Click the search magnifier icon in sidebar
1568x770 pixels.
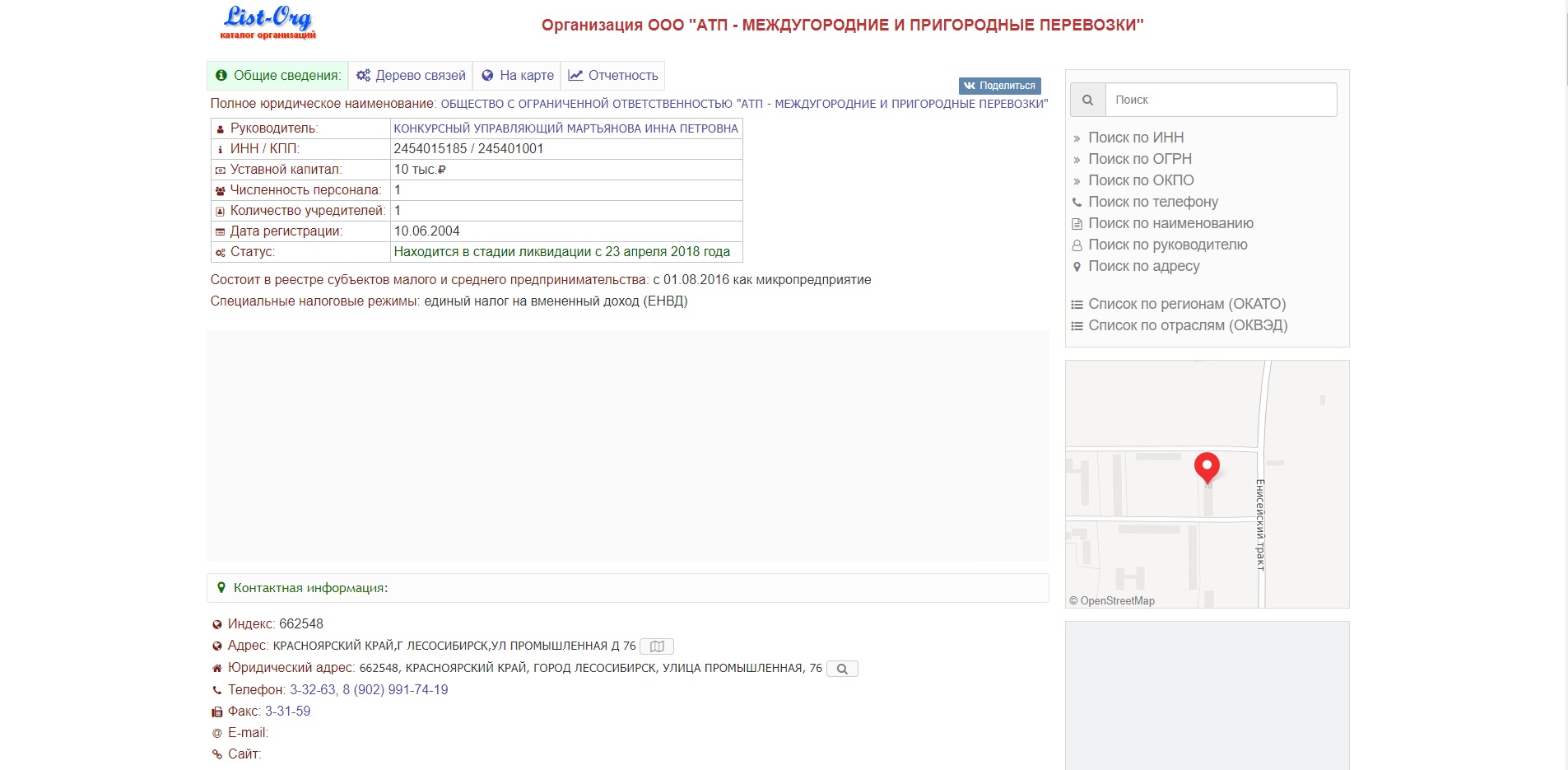tap(1087, 100)
